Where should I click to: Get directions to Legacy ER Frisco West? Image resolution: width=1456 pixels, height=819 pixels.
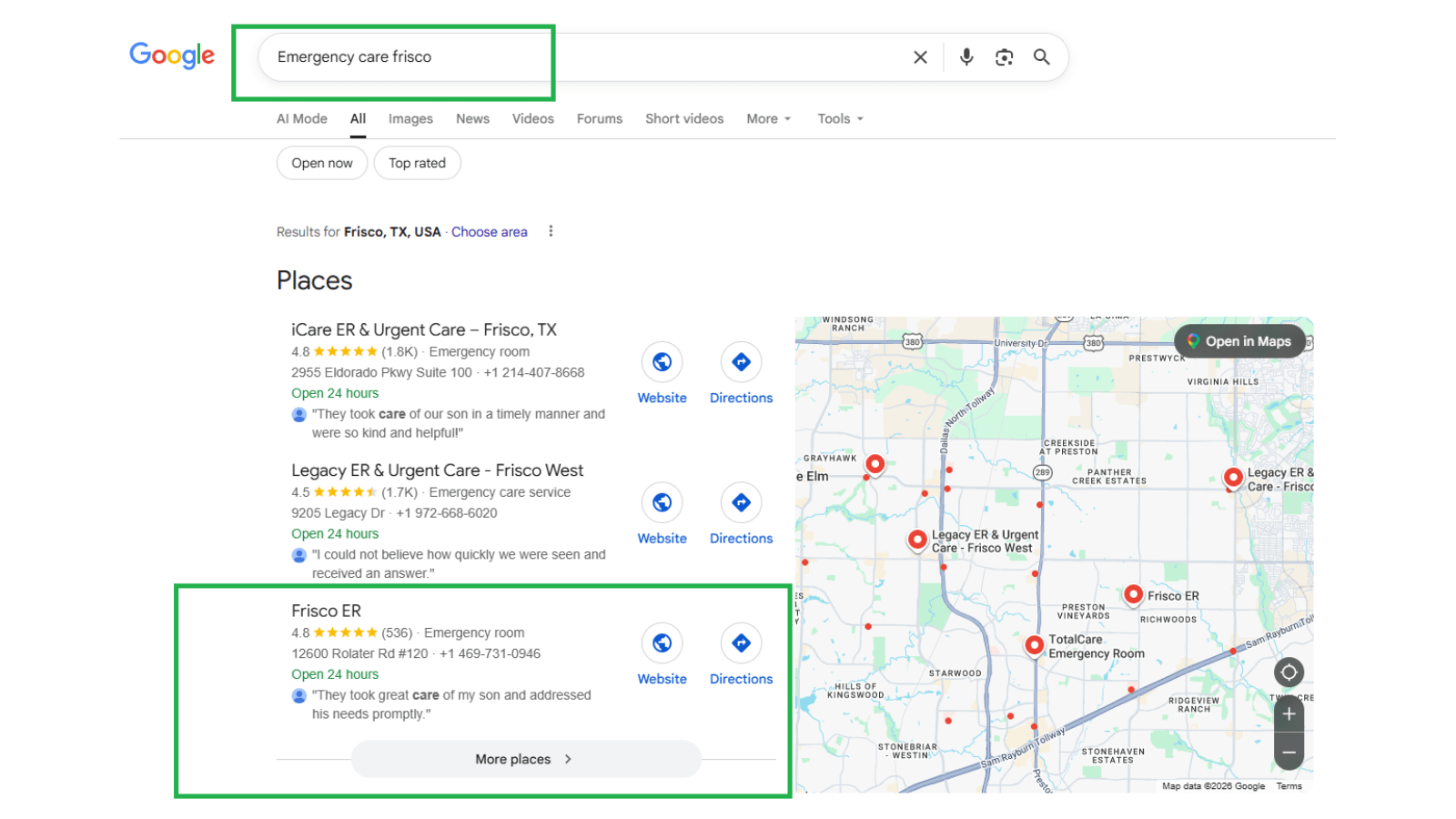click(742, 502)
